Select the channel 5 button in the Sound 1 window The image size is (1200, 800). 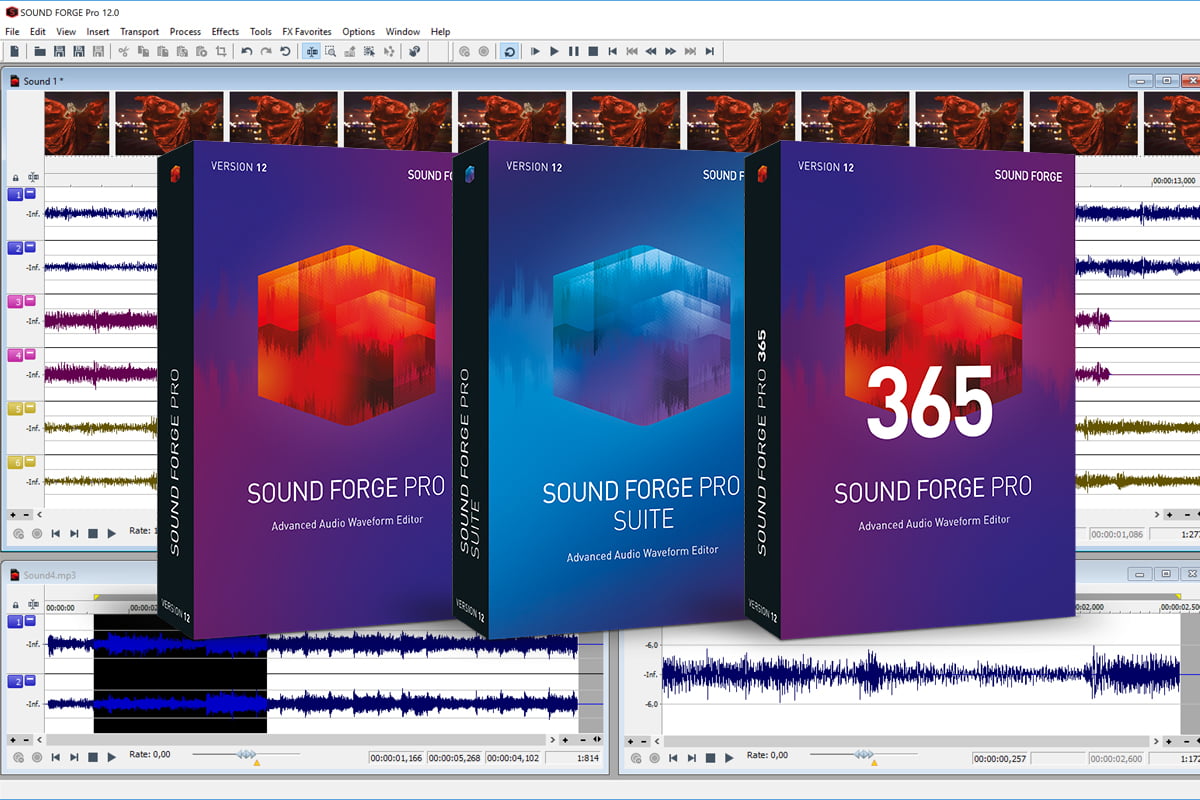(x=15, y=408)
